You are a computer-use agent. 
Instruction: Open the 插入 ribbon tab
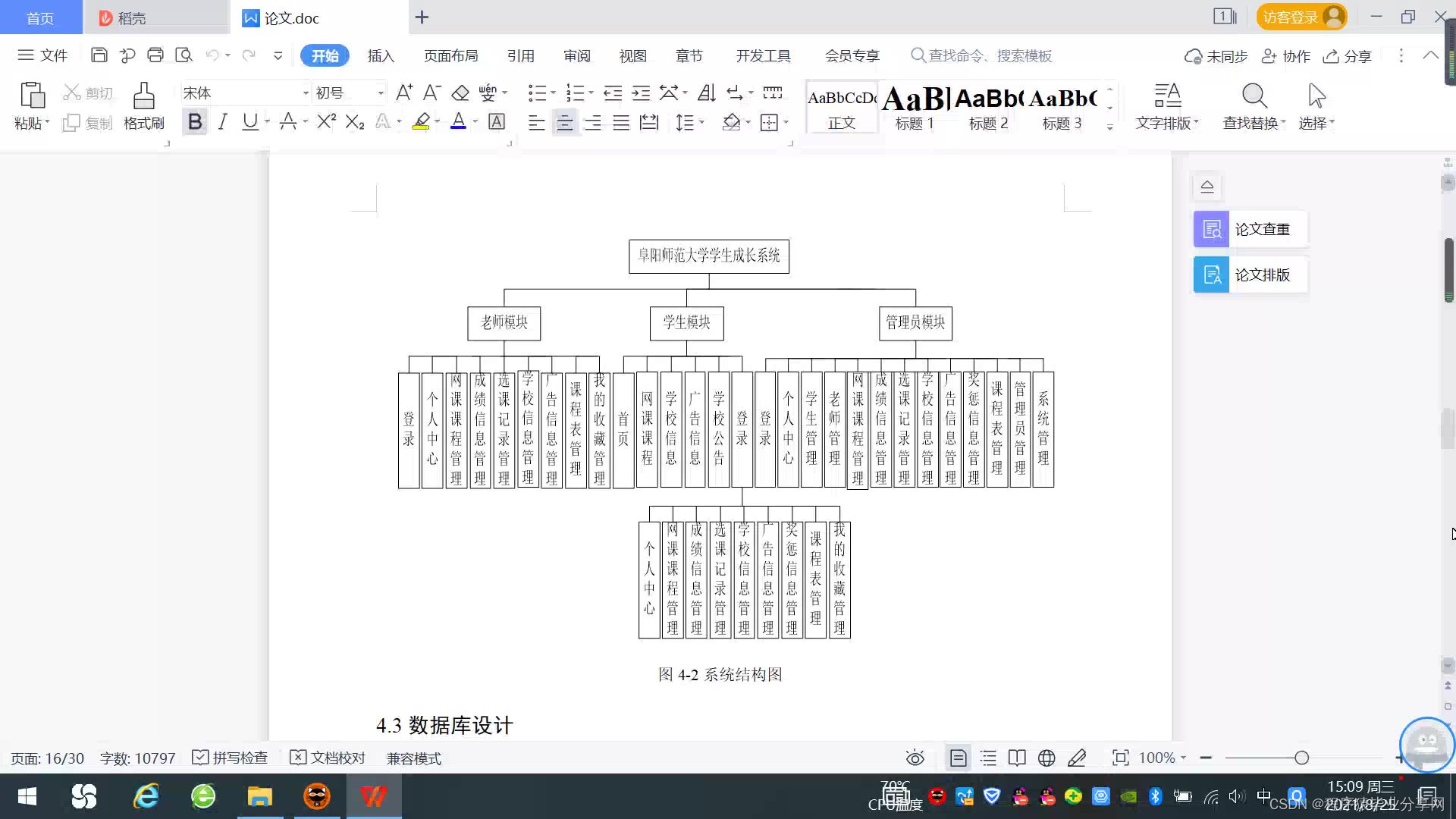click(381, 56)
